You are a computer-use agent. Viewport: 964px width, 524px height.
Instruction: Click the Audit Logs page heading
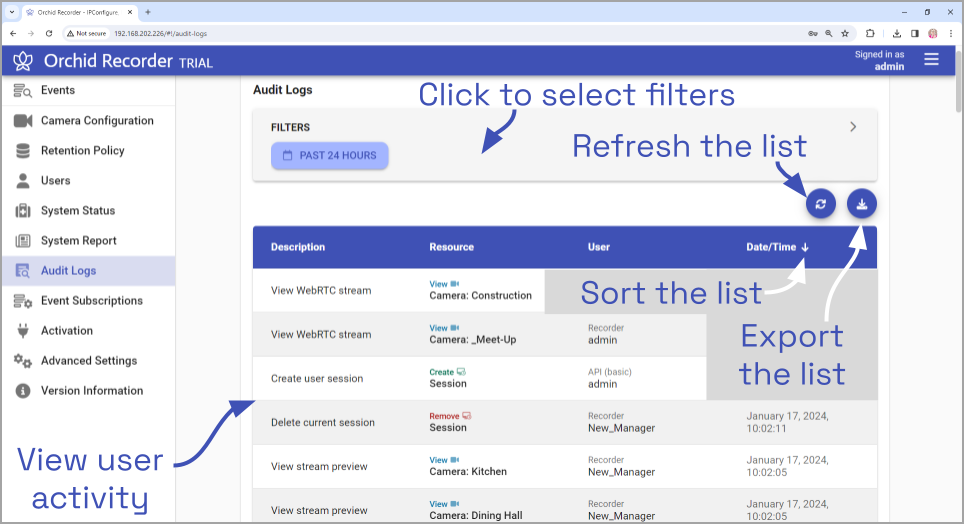click(283, 90)
